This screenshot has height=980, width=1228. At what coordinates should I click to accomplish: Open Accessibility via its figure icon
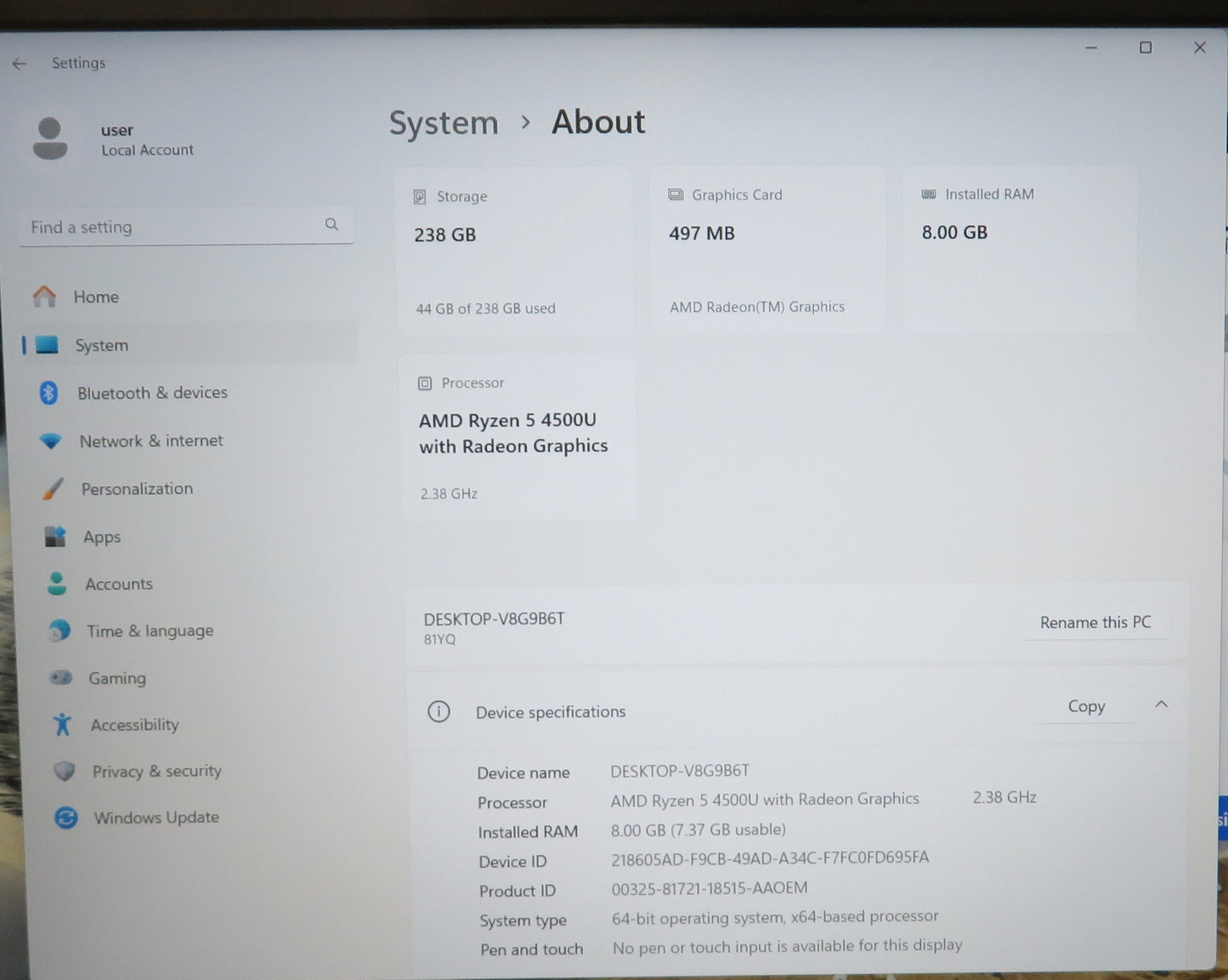click(x=61, y=724)
